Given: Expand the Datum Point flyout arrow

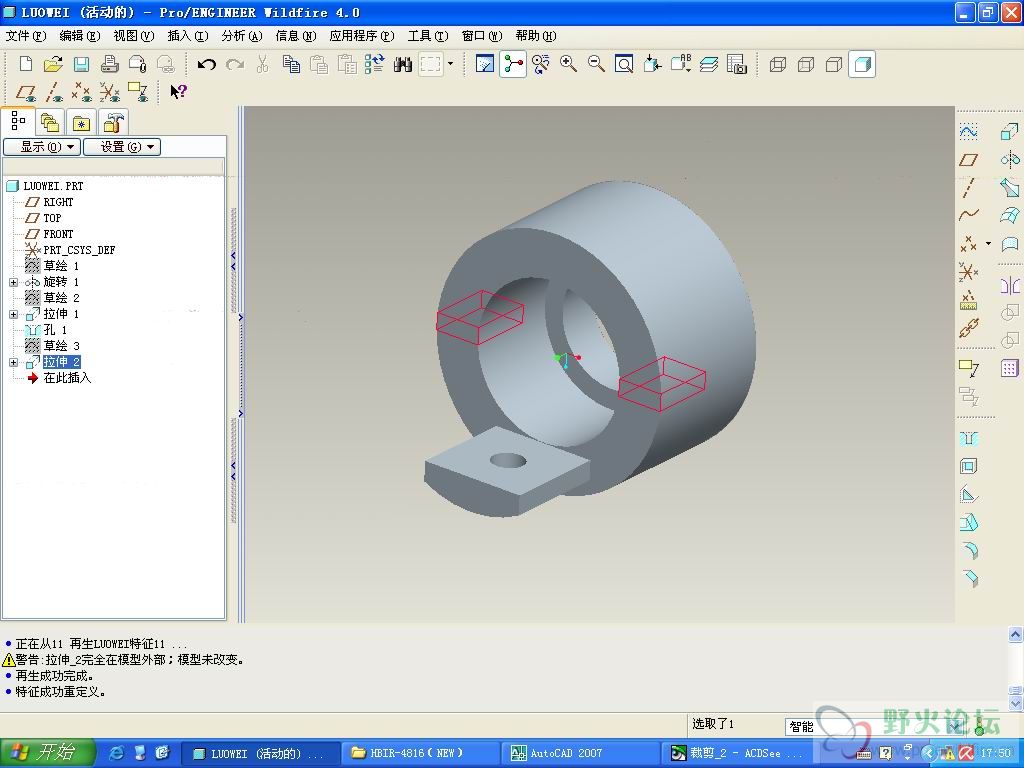Looking at the screenshot, I should (x=988, y=244).
